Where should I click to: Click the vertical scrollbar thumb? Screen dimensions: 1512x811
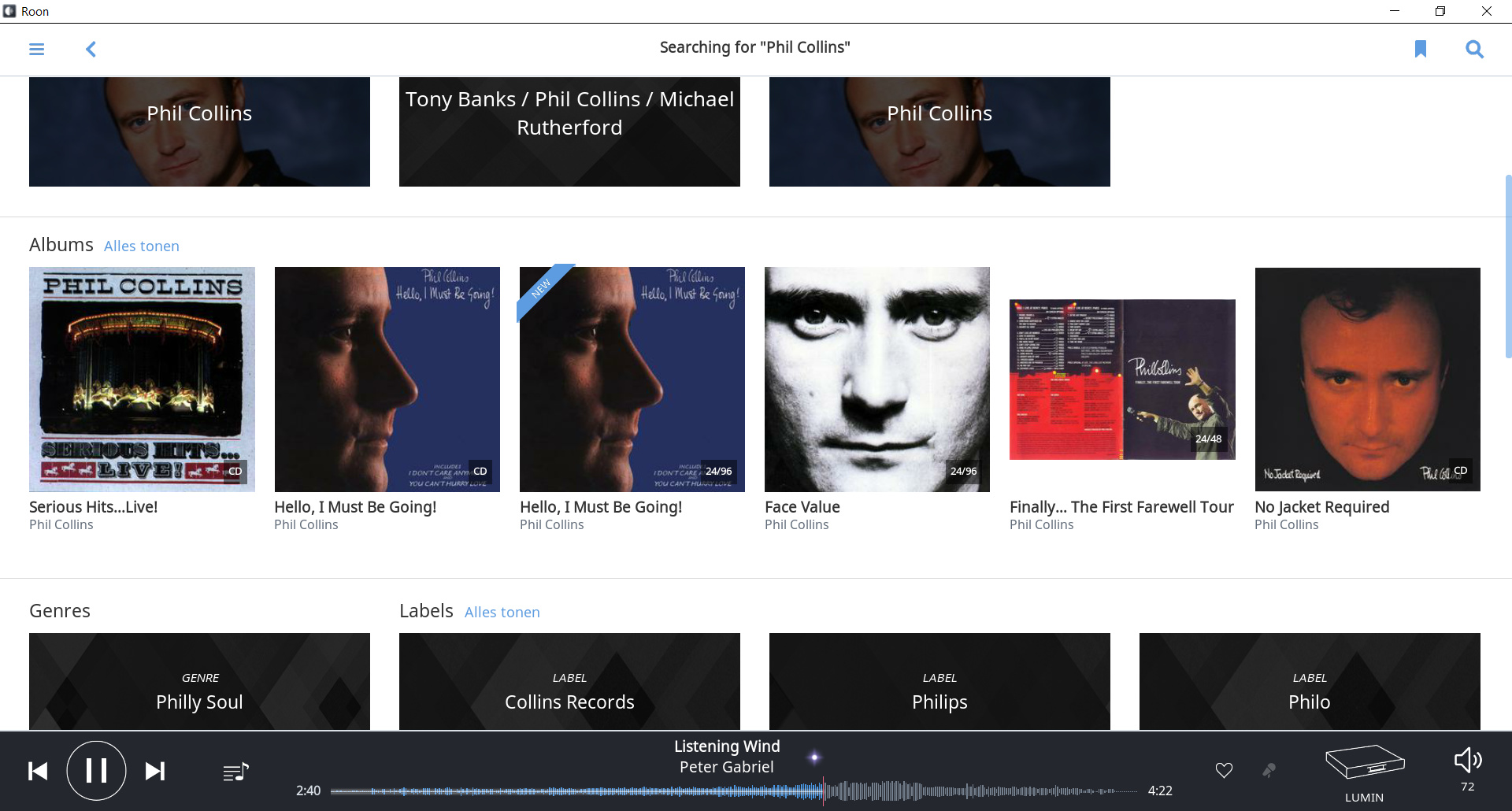coord(1508,266)
